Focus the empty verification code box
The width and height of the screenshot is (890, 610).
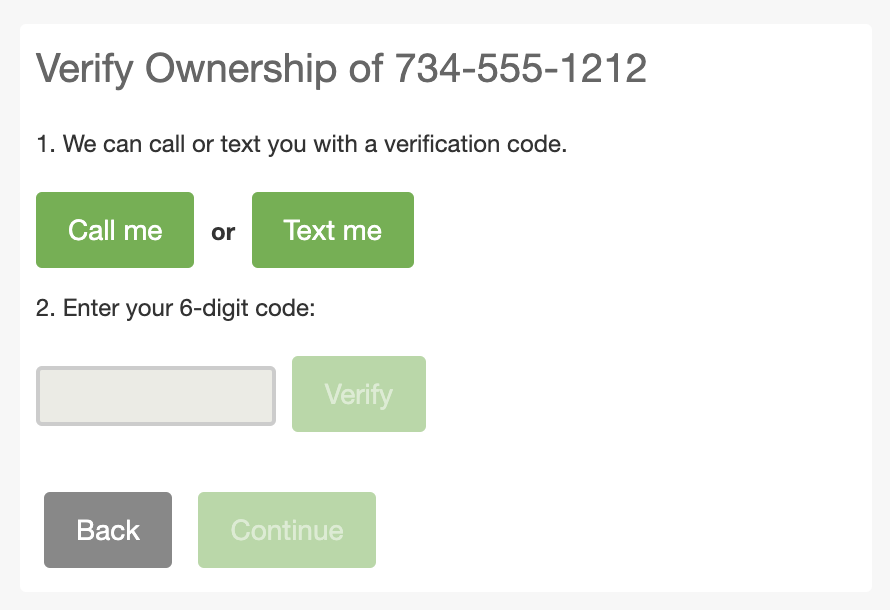(x=155, y=395)
